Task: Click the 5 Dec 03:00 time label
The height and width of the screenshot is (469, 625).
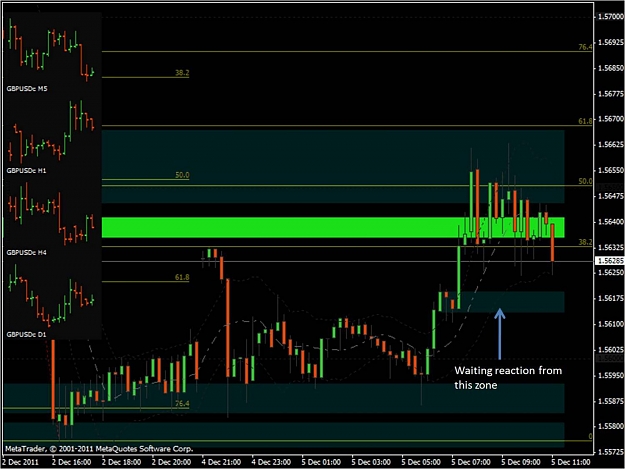Action: click(371, 462)
